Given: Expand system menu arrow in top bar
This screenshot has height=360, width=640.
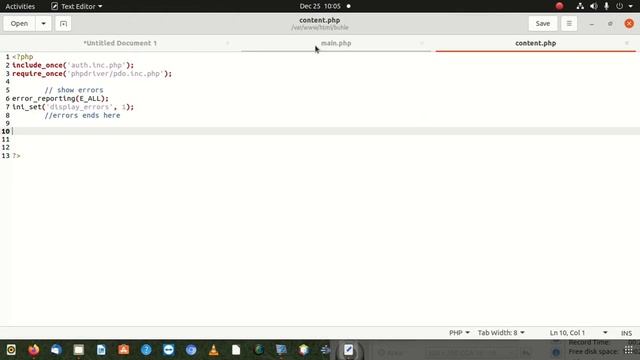Looking at the screenshot, I should 631,6.
